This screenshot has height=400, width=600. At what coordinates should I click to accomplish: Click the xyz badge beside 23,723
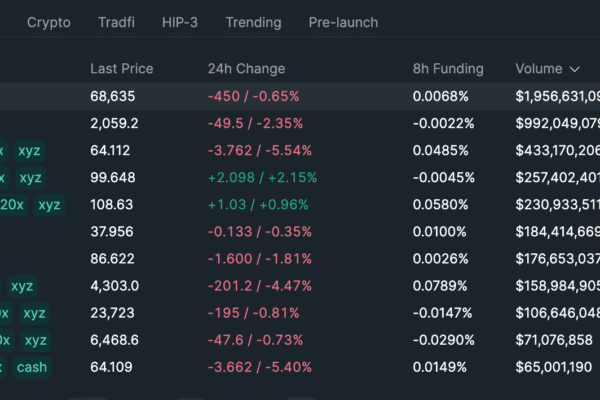tap(34, 313)
